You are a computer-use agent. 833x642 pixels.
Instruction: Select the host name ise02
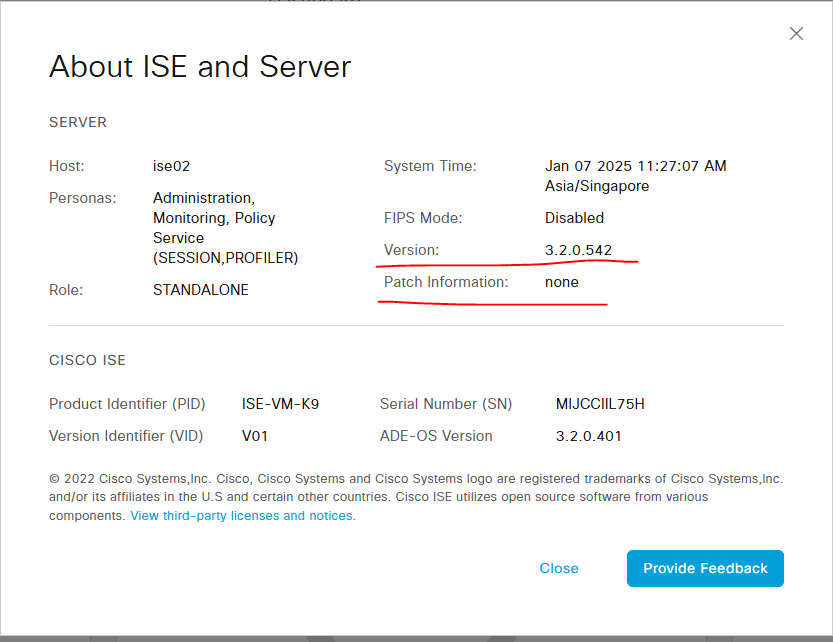click(171, 166)
